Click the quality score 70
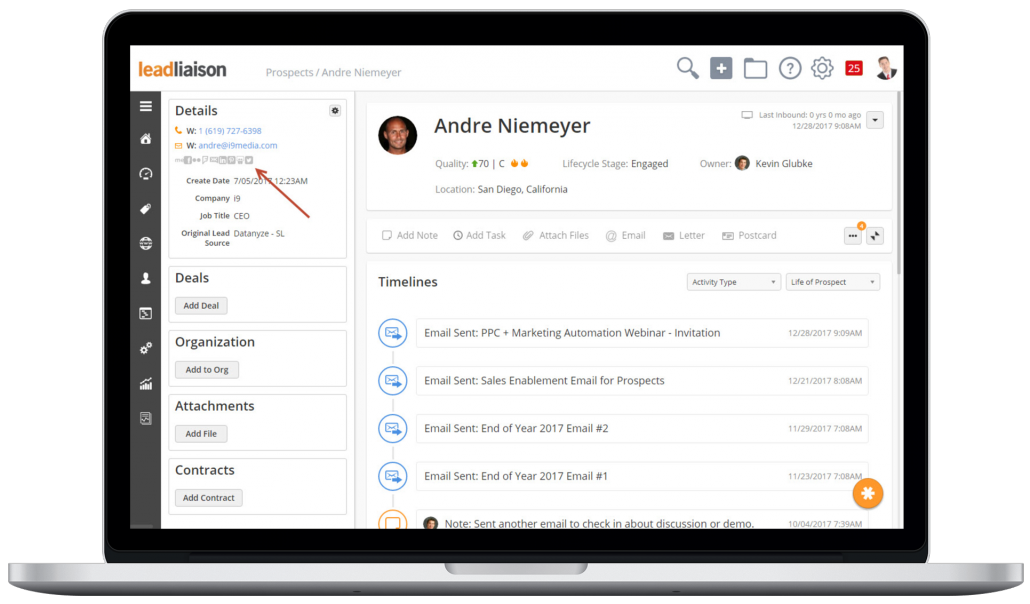The image size is (1030, 604). (x=483, y=164)
